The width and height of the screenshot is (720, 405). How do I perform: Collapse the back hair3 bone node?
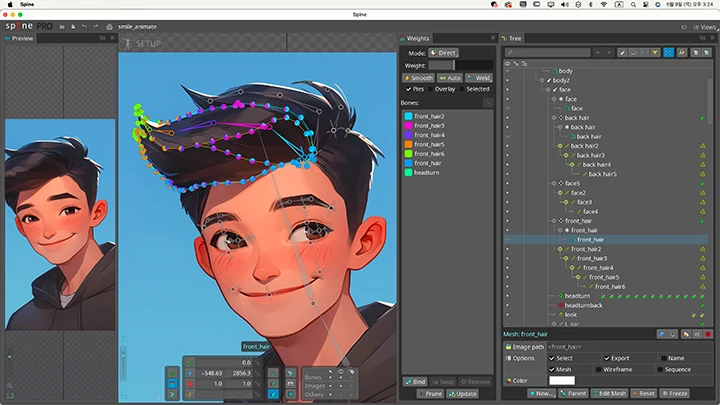point(566,155)
